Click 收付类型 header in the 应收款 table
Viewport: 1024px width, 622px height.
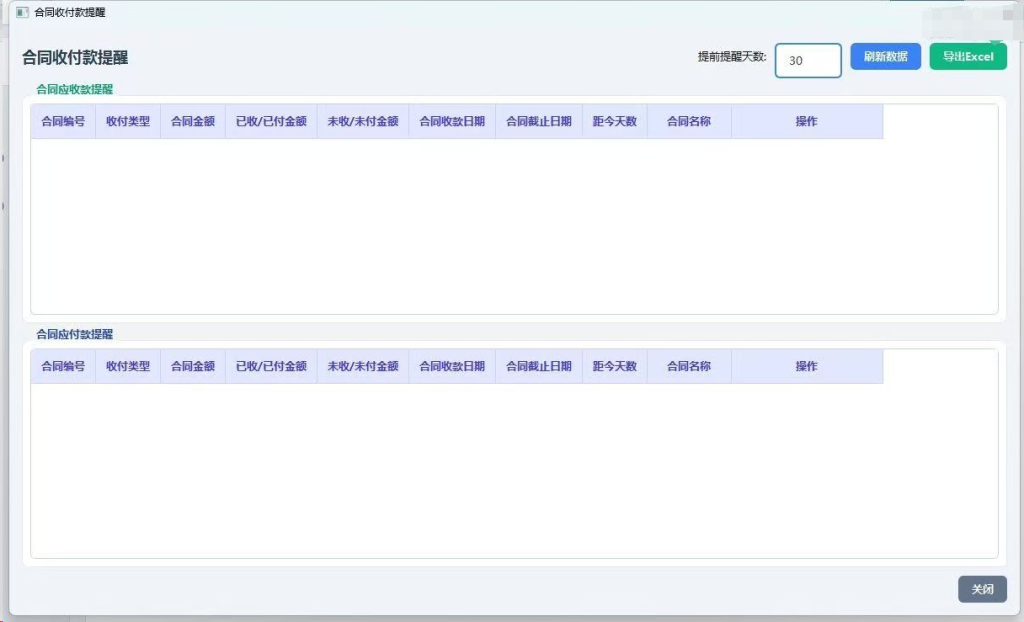coord(128,122)
